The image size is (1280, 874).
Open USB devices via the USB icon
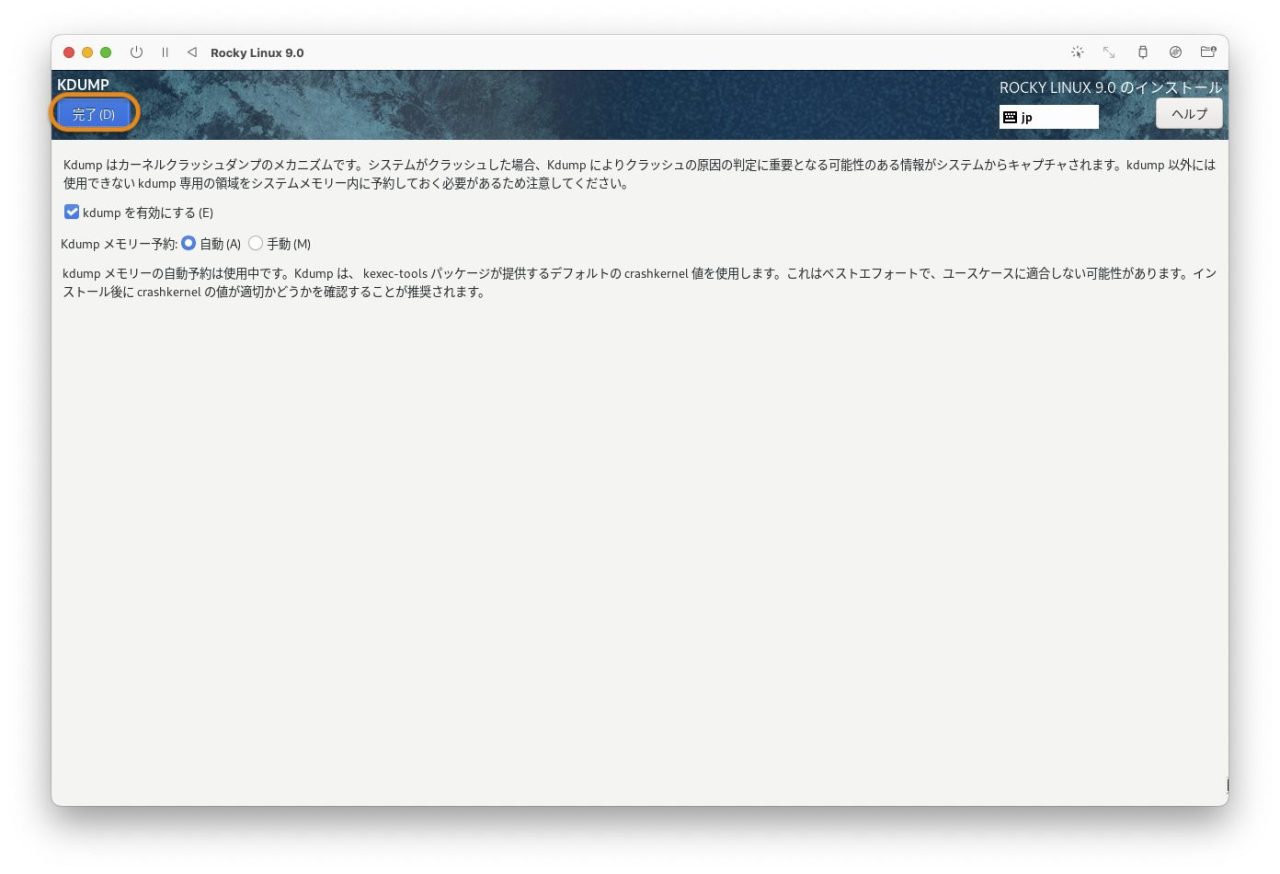[1142, 52]
